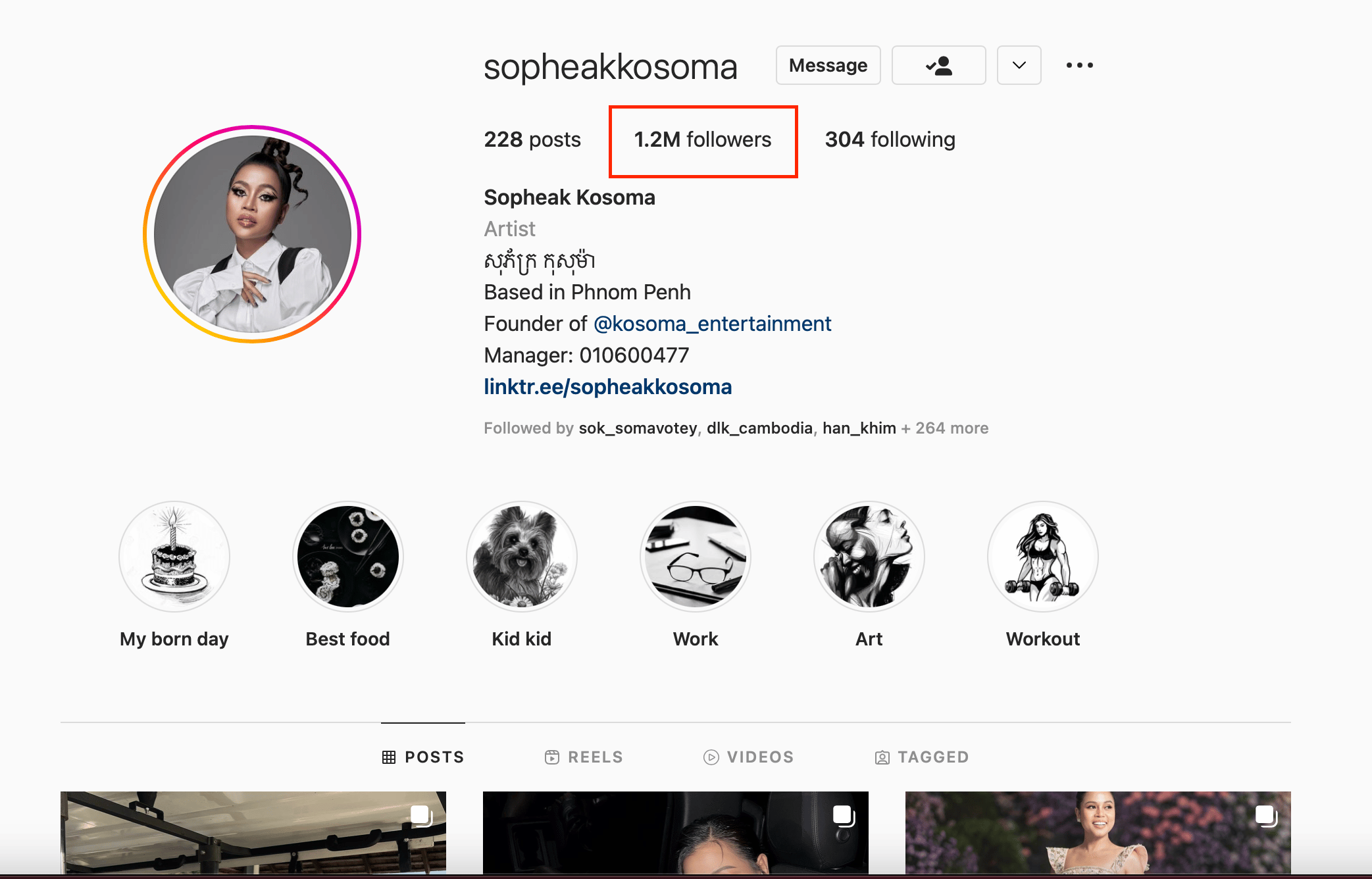
Task: Open 'Kid kid' story highlight
Action: coord(522,557)
